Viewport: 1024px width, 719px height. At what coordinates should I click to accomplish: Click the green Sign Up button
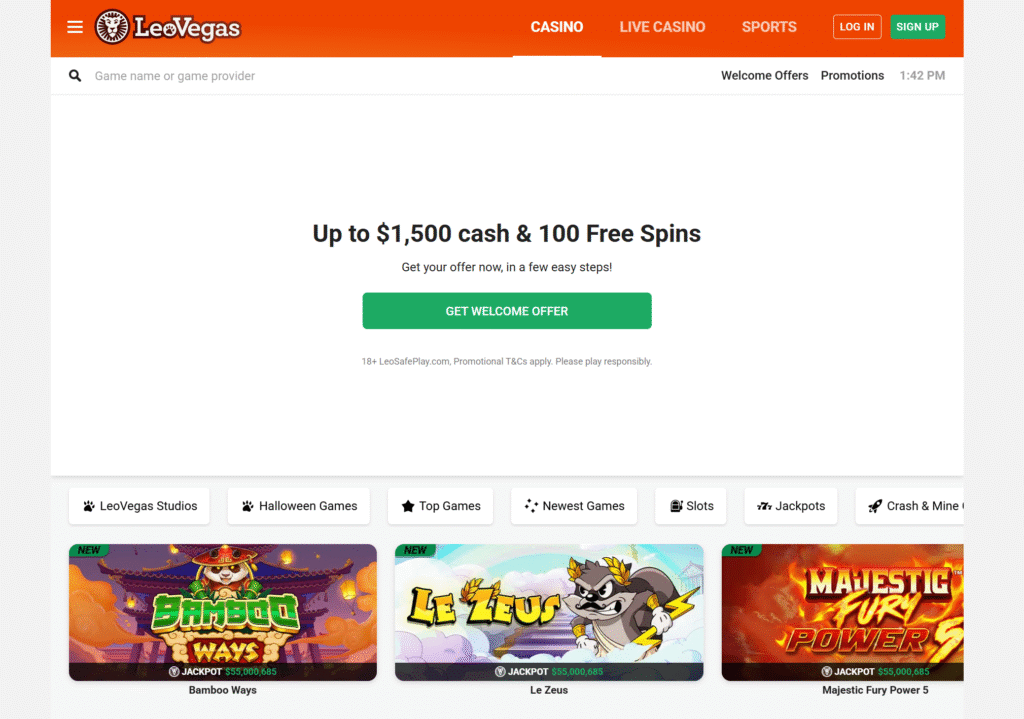coord(917,27)
